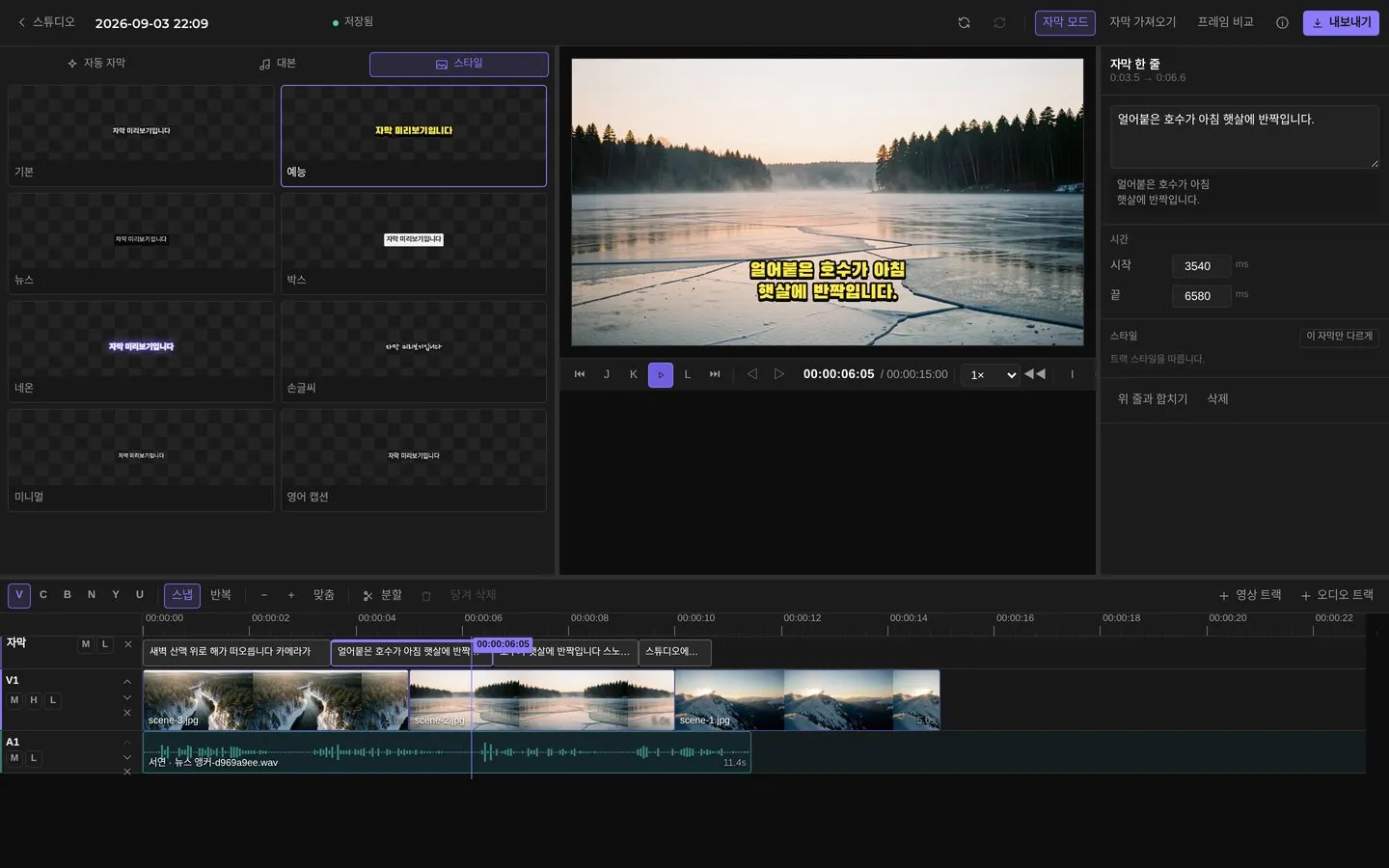Screen dimensions: 1389x868
Task: Move the A1 track down with its down chevron
Action: (127, 757)
